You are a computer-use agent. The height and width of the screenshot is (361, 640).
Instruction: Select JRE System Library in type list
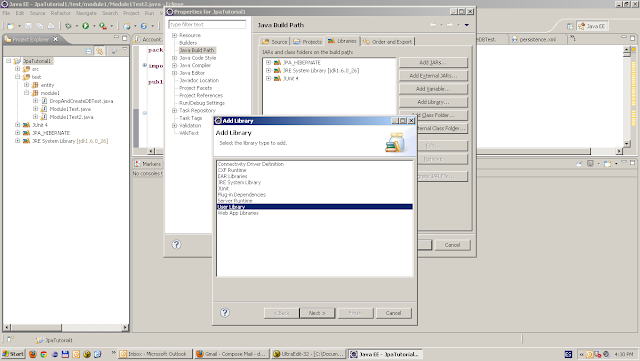point(315,183)
